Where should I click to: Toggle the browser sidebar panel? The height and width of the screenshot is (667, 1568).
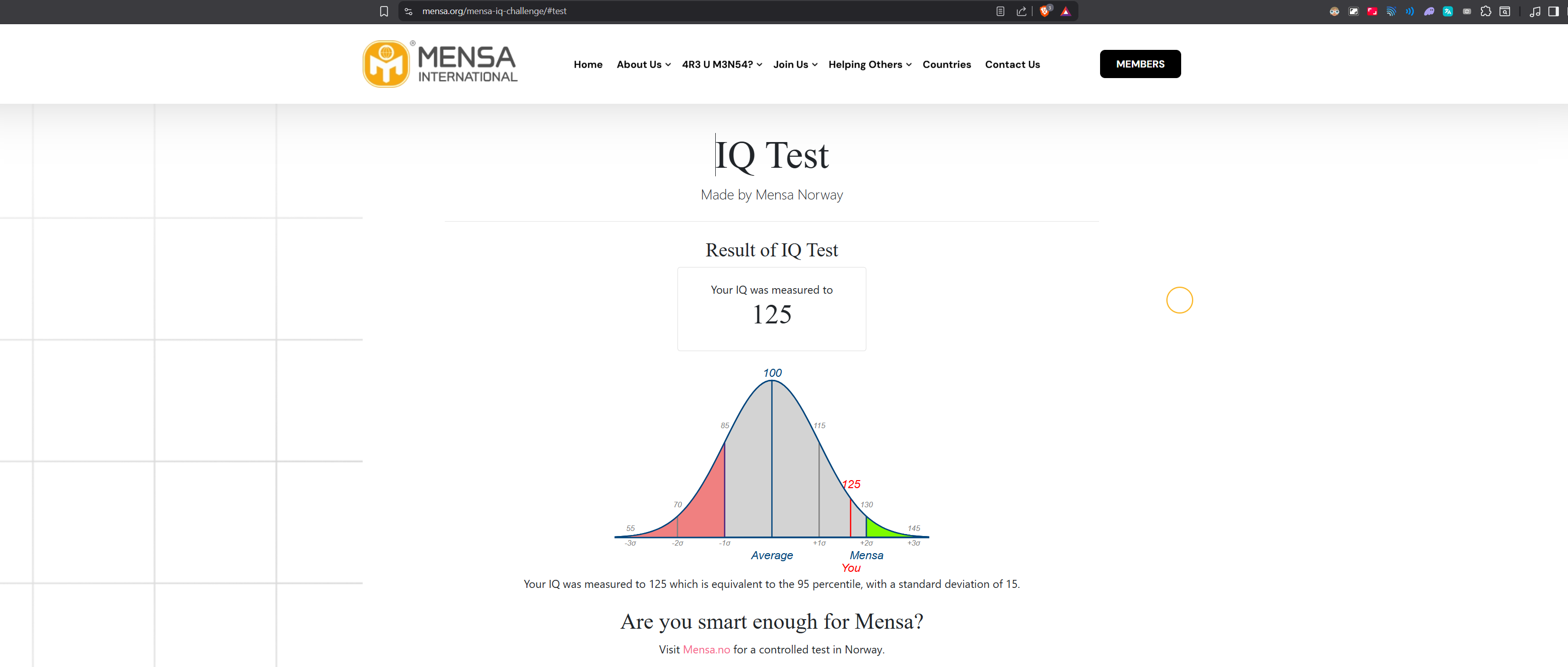pos(1553,11)
